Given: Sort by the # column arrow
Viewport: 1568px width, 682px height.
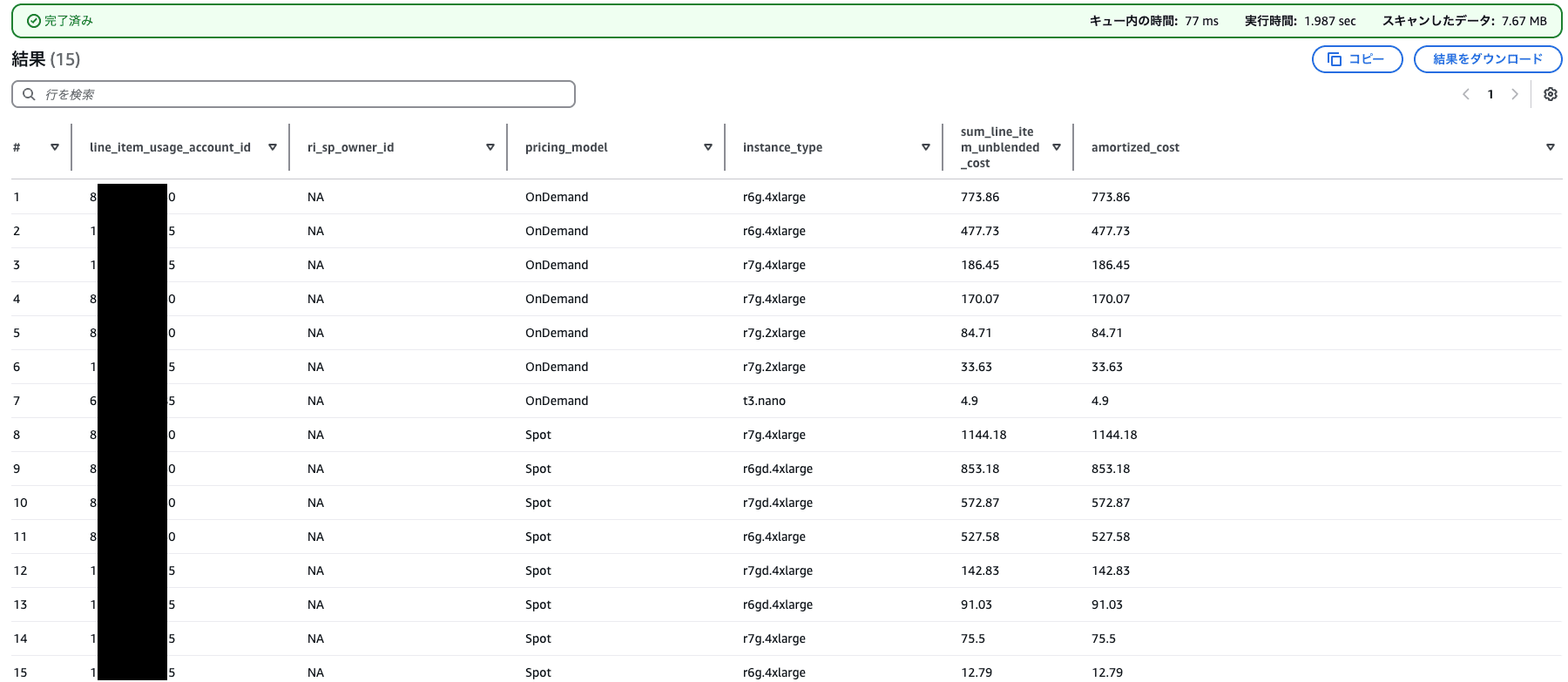Looking at the screenshot, I should (55, 147).
